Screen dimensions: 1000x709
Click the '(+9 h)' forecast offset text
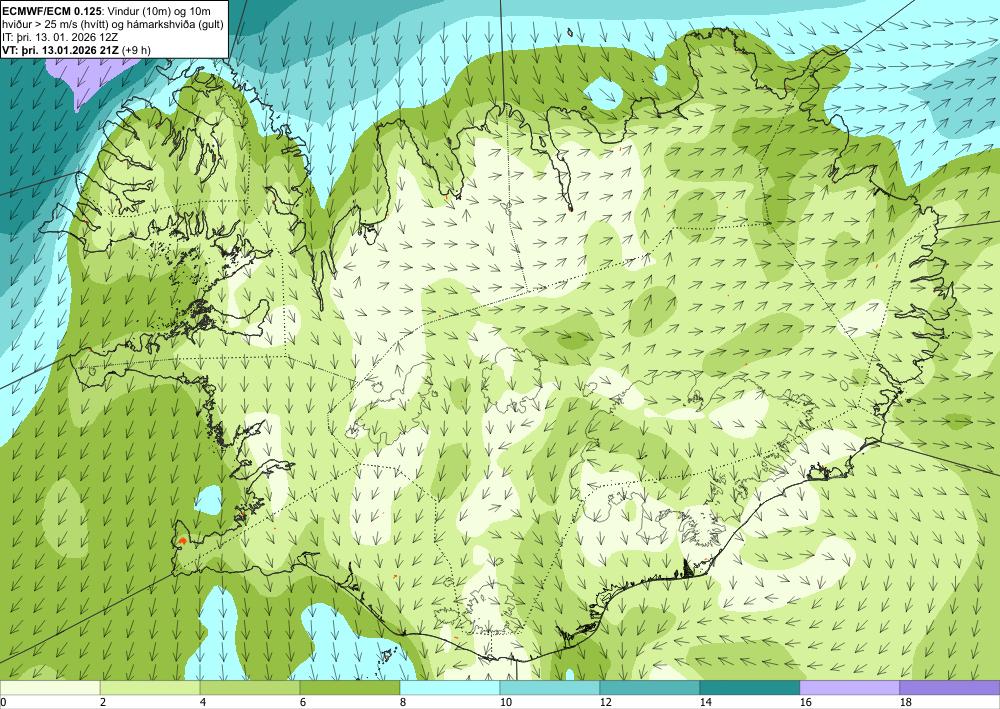pos(136,50)
